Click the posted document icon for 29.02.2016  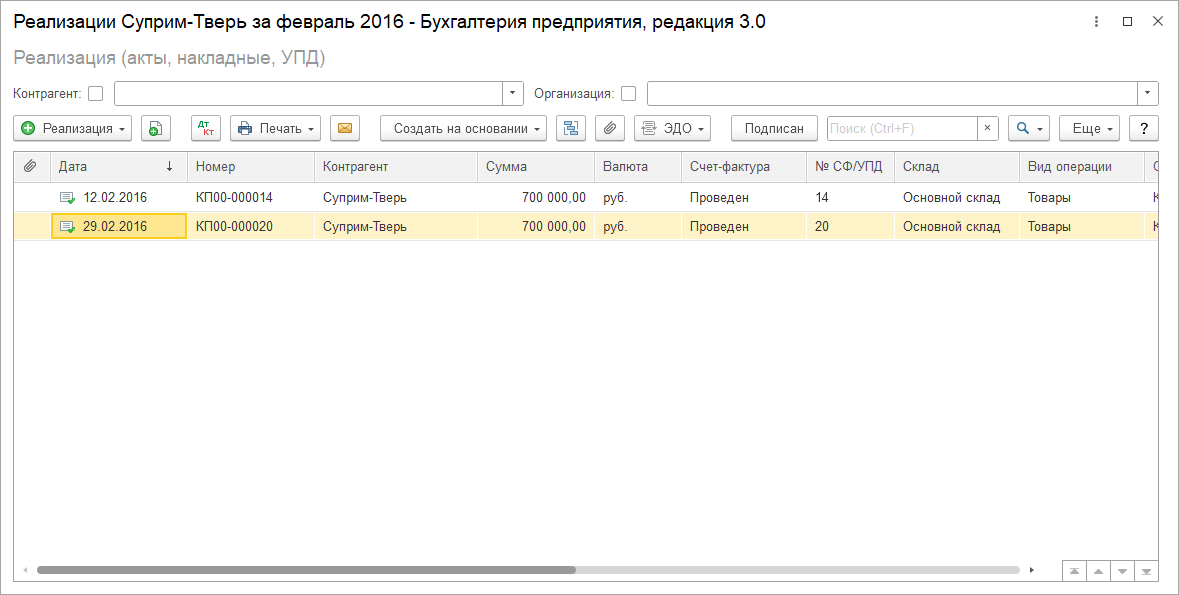68,226
